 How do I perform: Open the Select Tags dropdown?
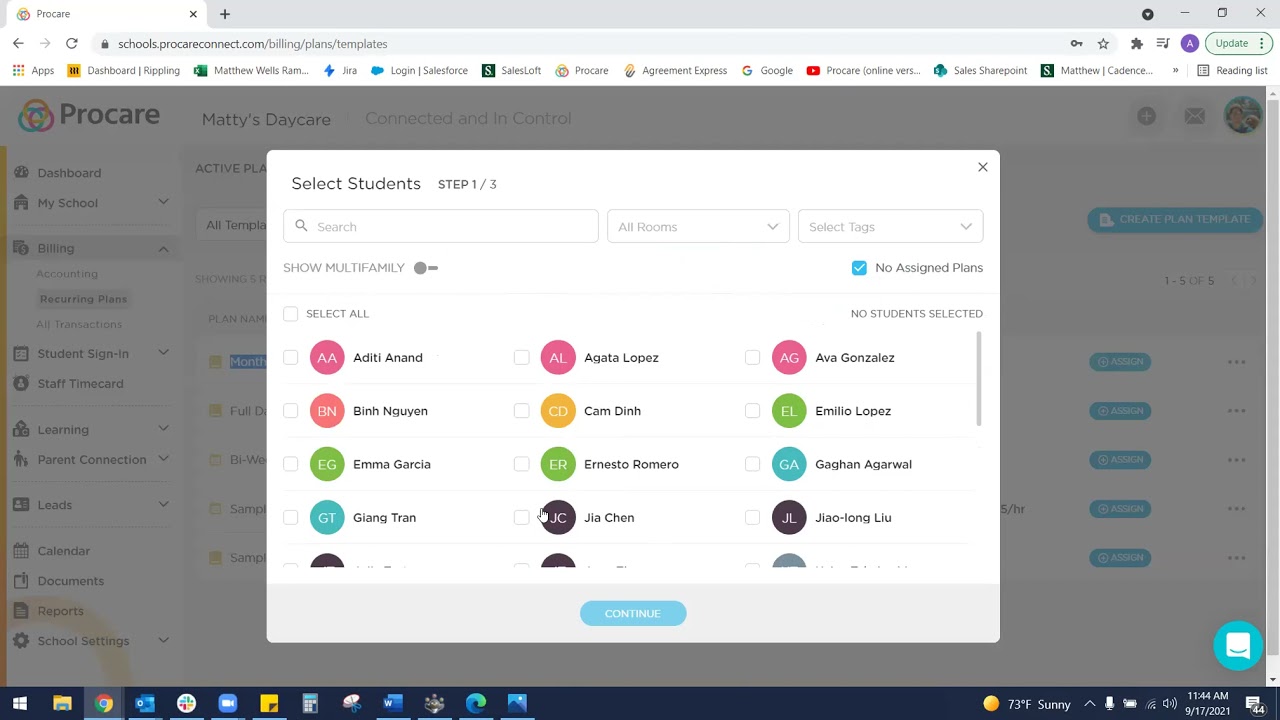[890, 226]
